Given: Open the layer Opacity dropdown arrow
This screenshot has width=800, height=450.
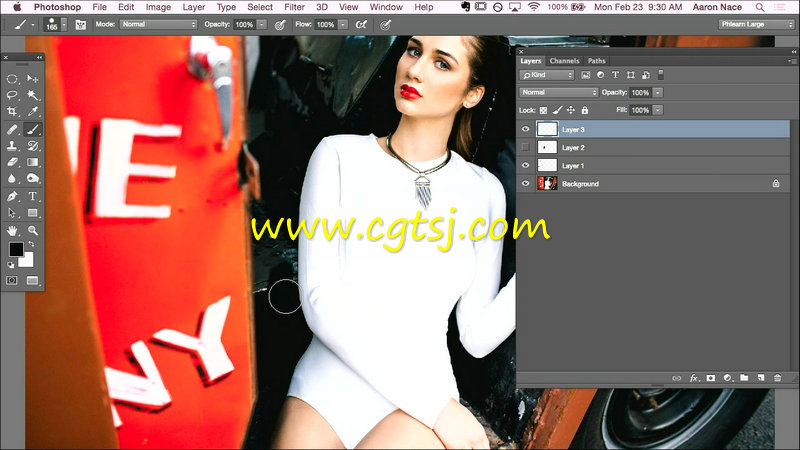Looking at the screenshot, I should point(658,92).
